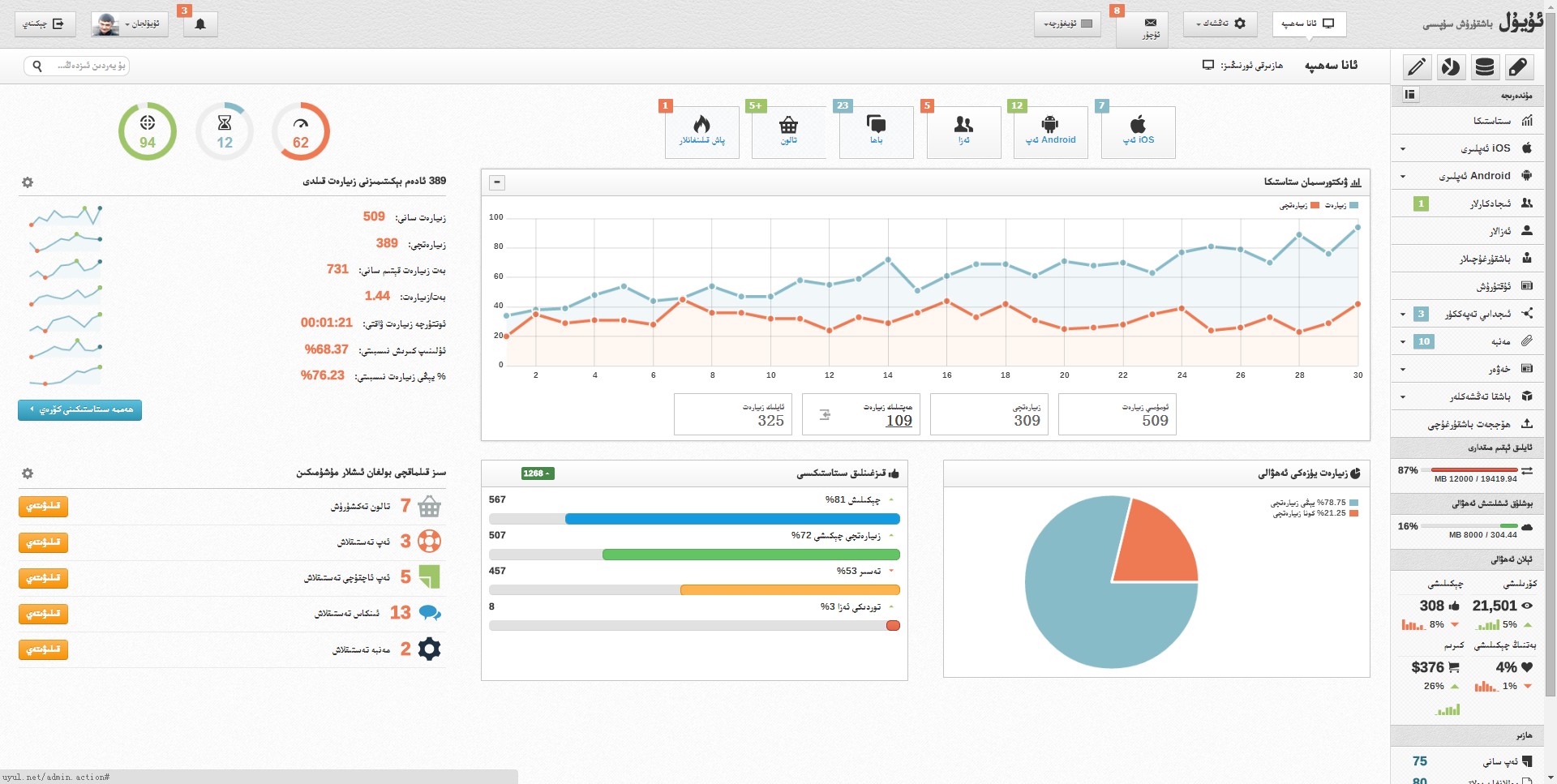The image size is (1557, 784).
Task: Expand the attachment menu with badge 10
Action: [x=1403, y=342]
